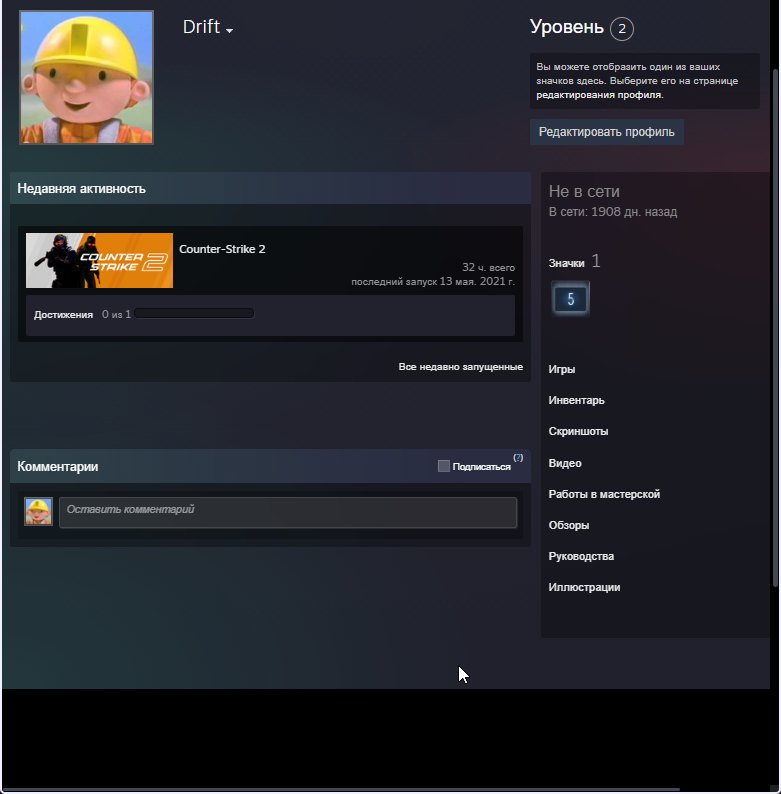Open the Руководства section link
The height and width of the screenshot is (794, 781).
(x=581, y=556)
